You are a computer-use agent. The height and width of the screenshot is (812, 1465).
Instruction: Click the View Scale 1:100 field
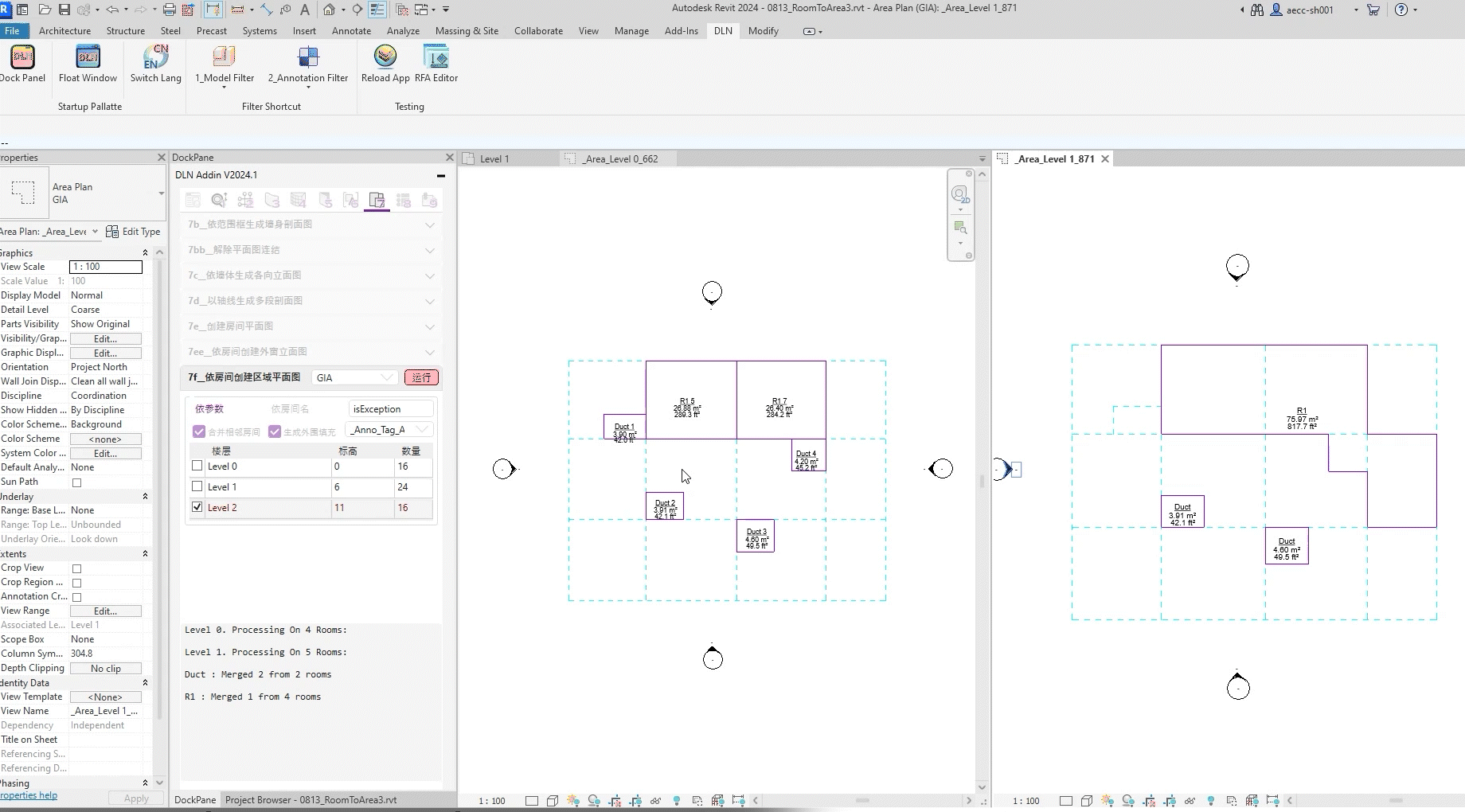[106, 267]
